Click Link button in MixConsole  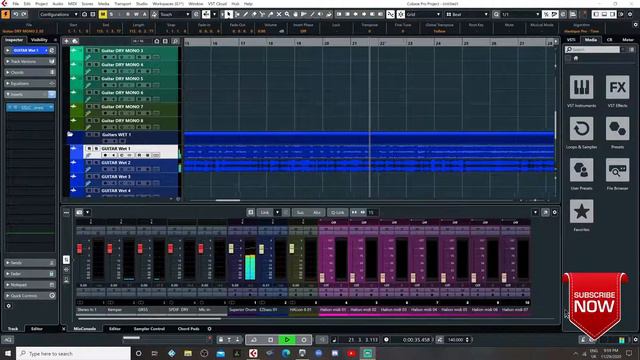pyautogui.click(x=265, y=212)
